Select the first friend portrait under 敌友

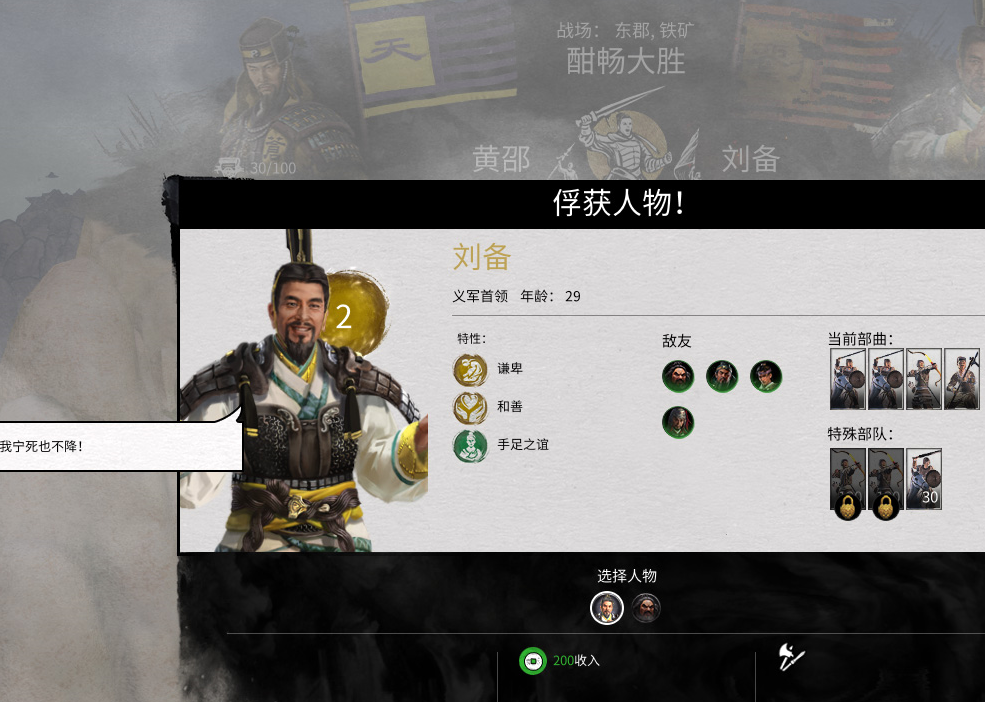point(678,376)
